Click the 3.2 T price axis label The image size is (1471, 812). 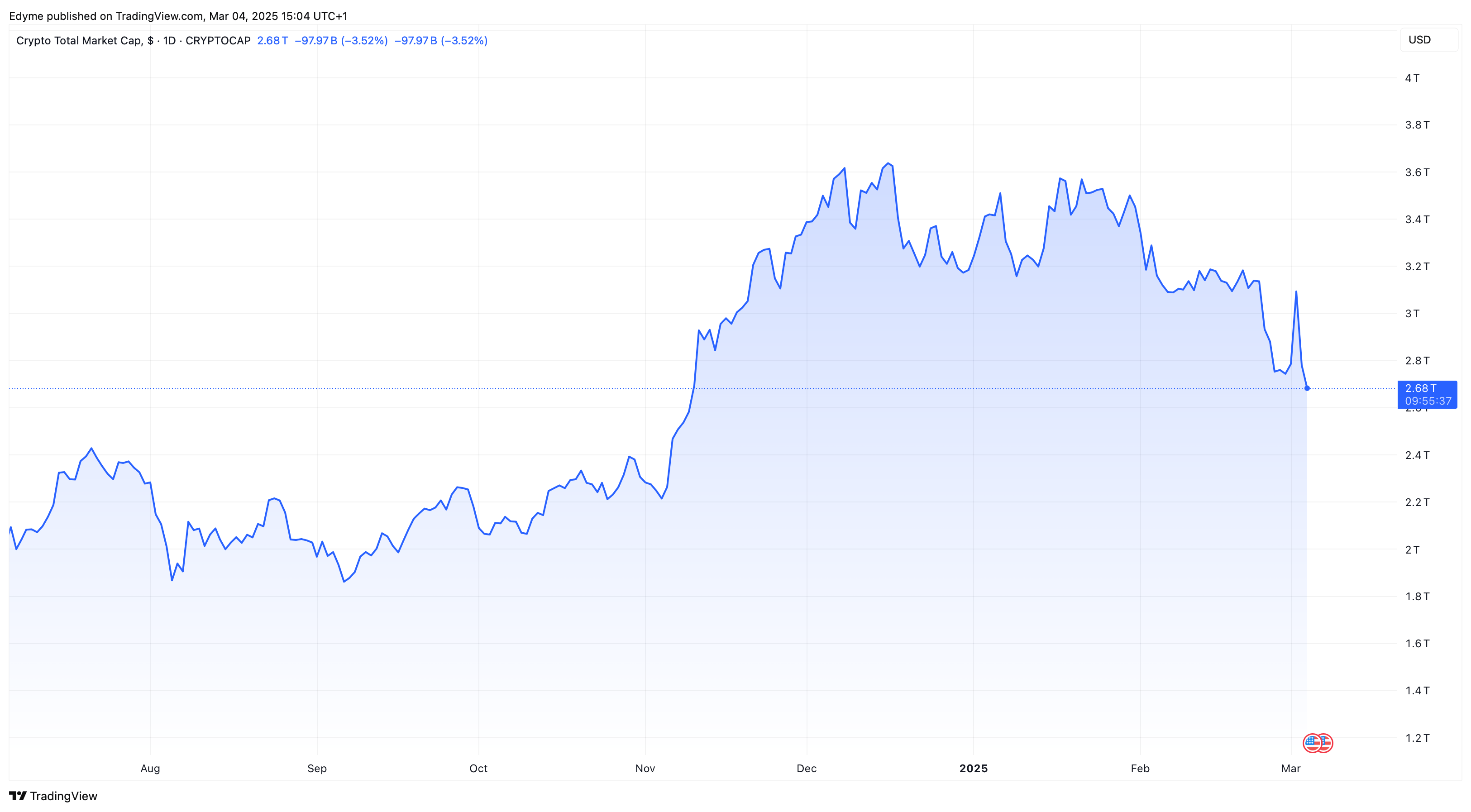pyautogui.click(x=1417, y=267)
